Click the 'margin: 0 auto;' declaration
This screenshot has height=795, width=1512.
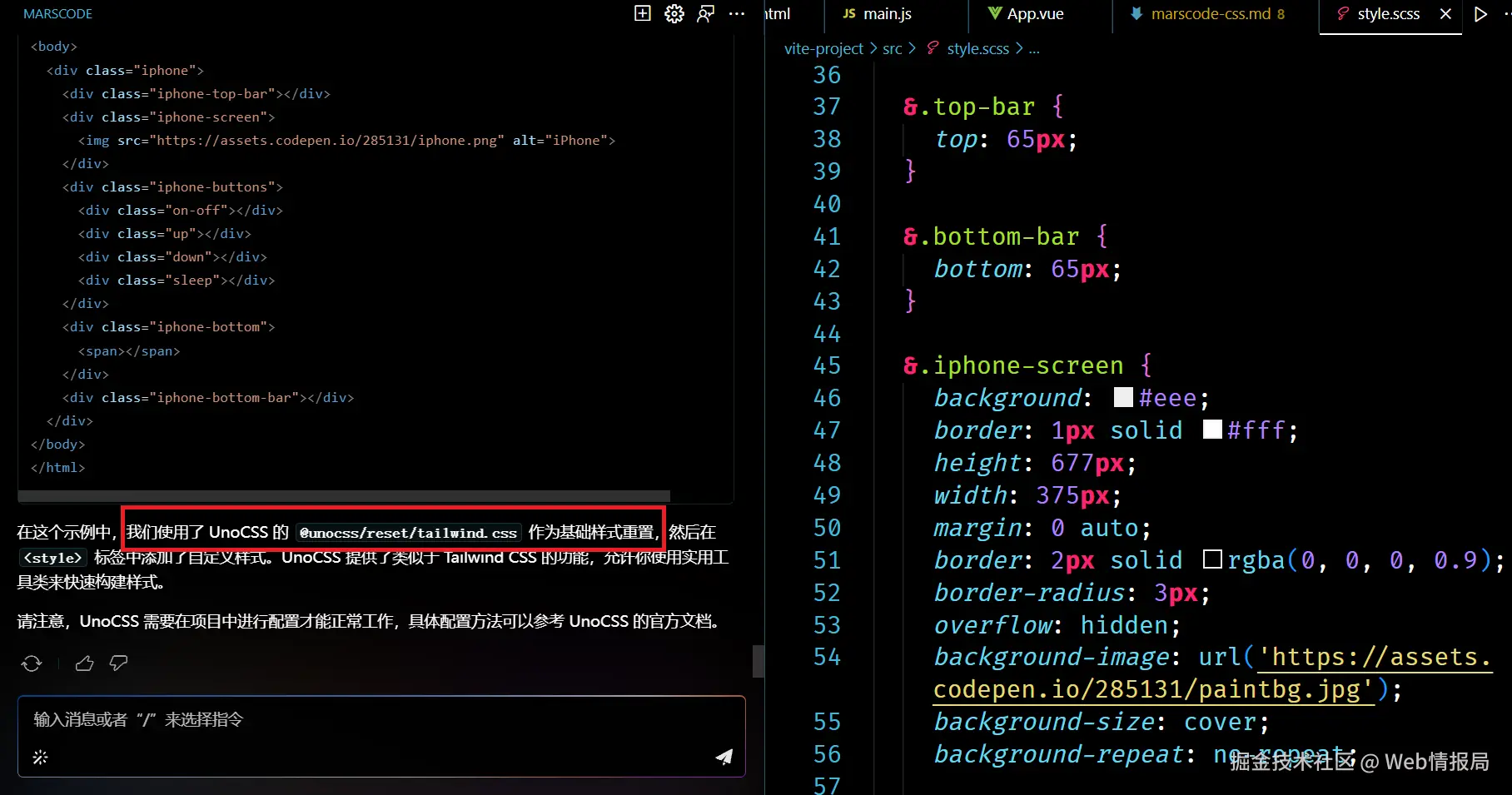pyautogui.click(x=1042, y=528)
